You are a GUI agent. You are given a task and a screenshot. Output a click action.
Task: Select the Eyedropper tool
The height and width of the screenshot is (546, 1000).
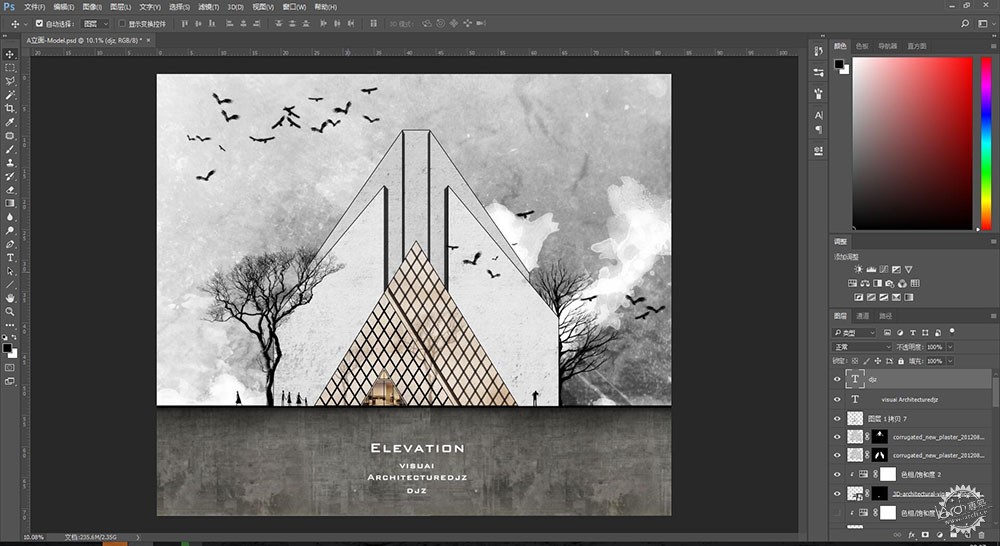pos(10,122)
